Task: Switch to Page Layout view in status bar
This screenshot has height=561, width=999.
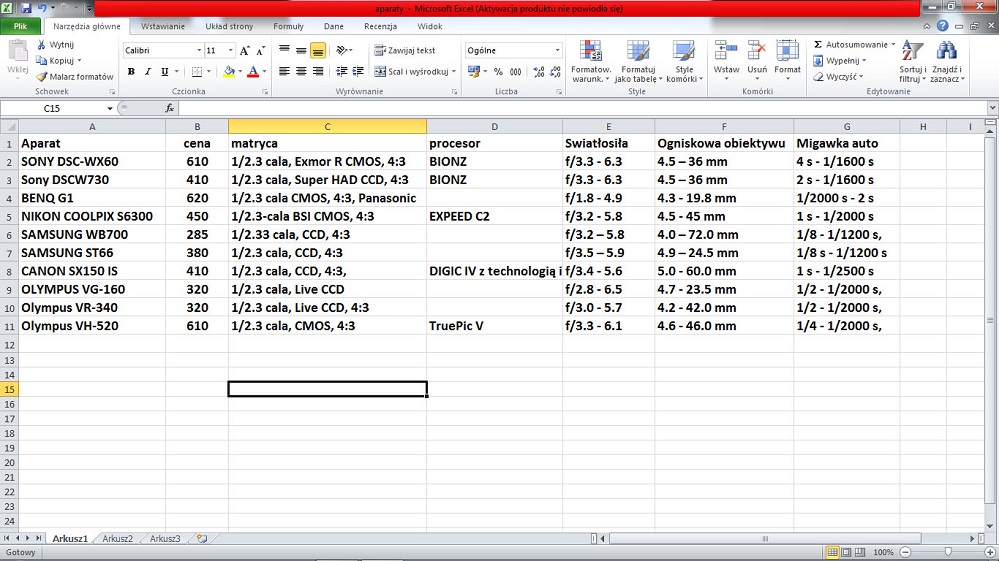Action: click(846, 552)
